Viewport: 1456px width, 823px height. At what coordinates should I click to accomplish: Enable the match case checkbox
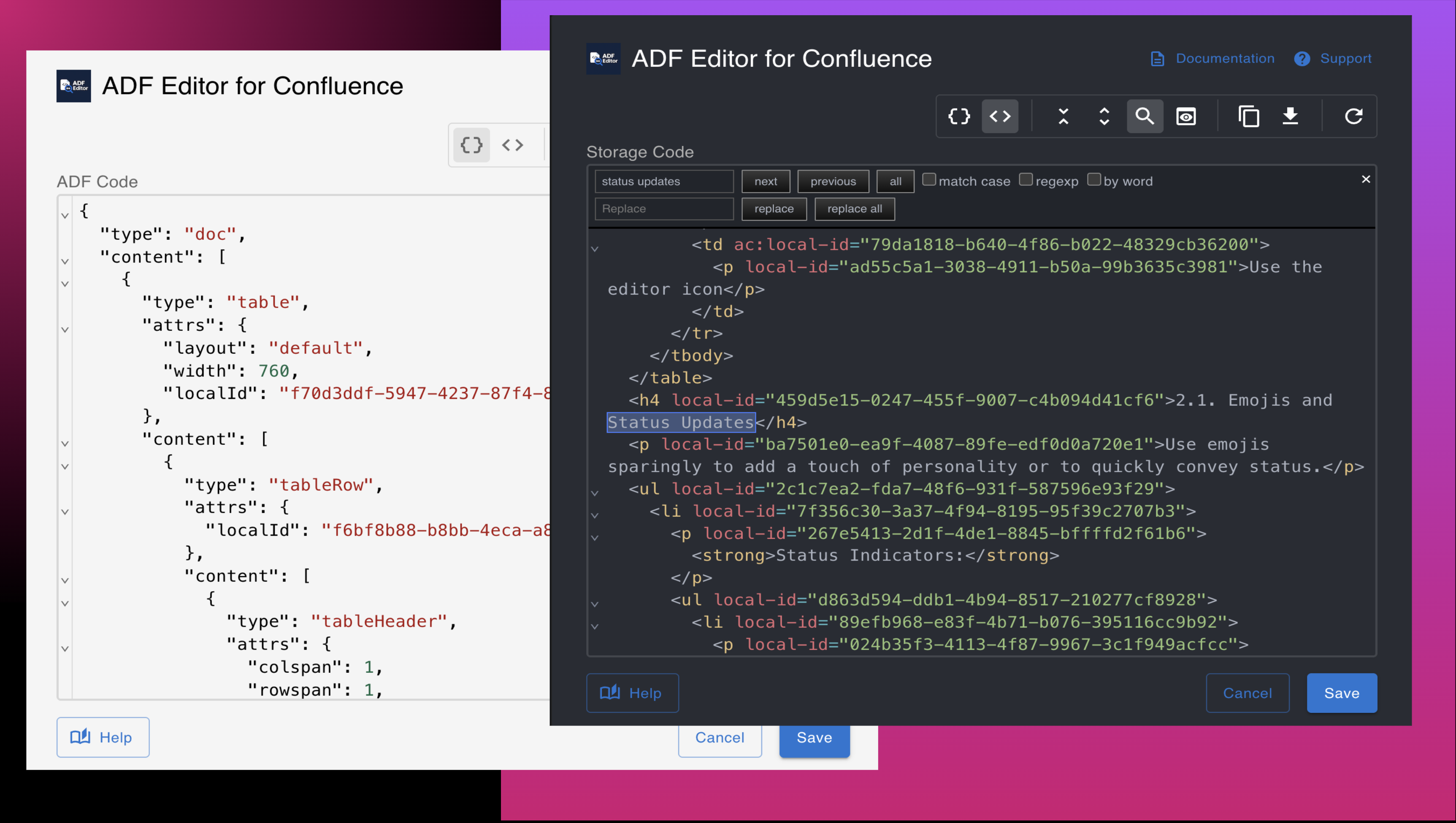click(928, 180)
